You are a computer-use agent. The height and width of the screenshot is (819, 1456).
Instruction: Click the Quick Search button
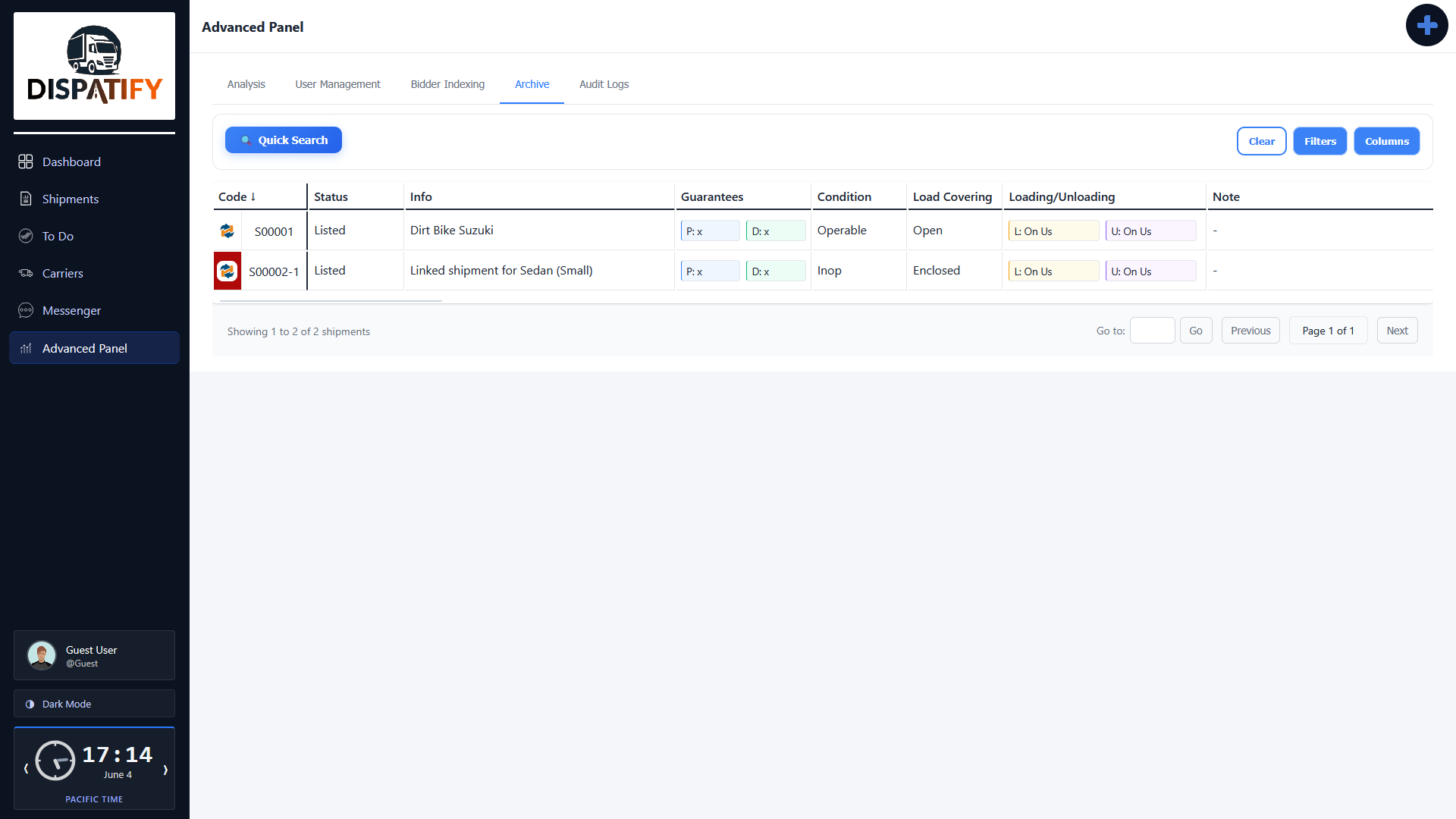click(x=284, y=140)
